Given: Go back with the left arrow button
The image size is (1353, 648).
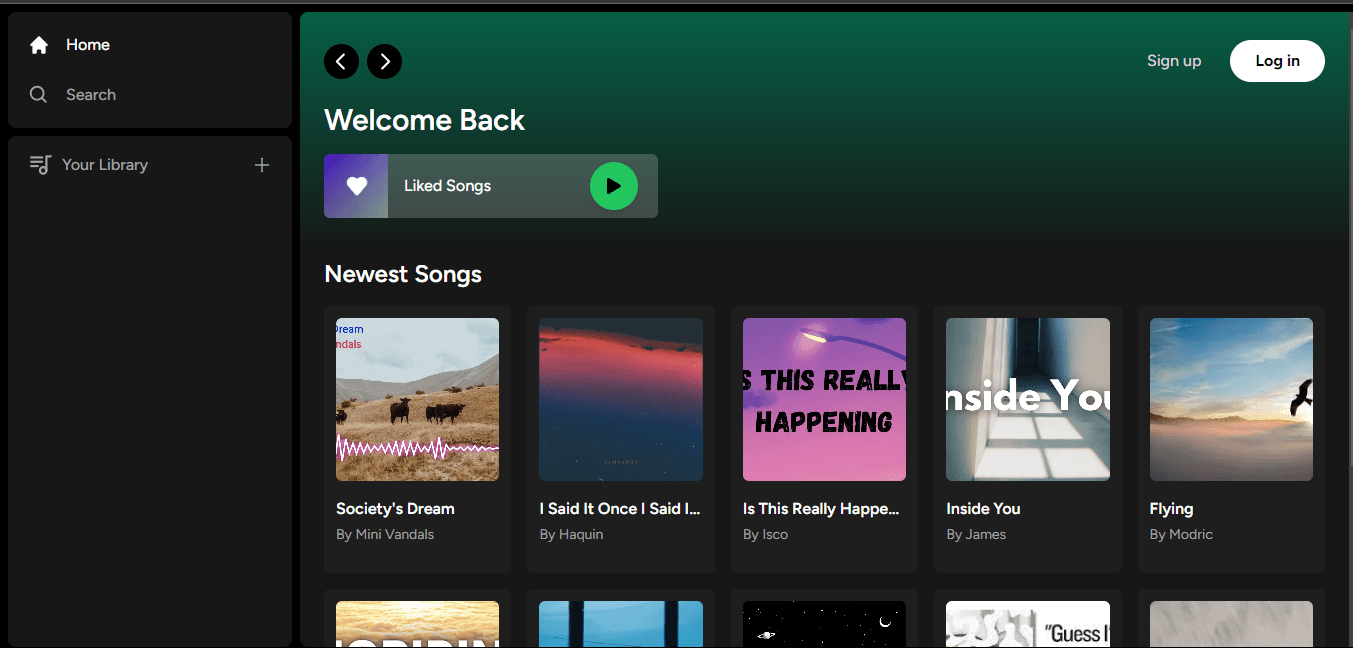Looking at the screenshot, I should coord(341,62).
